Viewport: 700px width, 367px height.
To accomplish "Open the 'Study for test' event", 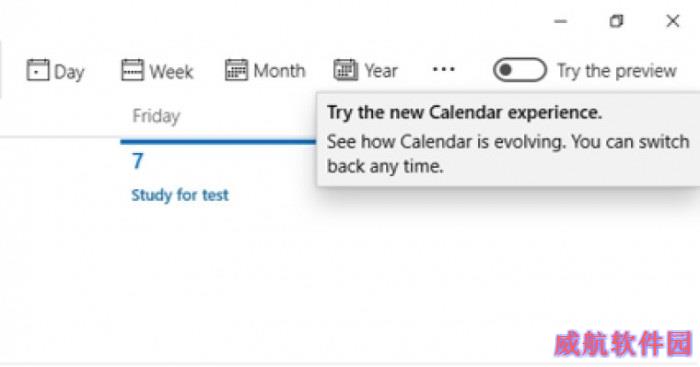I will 180,195.
